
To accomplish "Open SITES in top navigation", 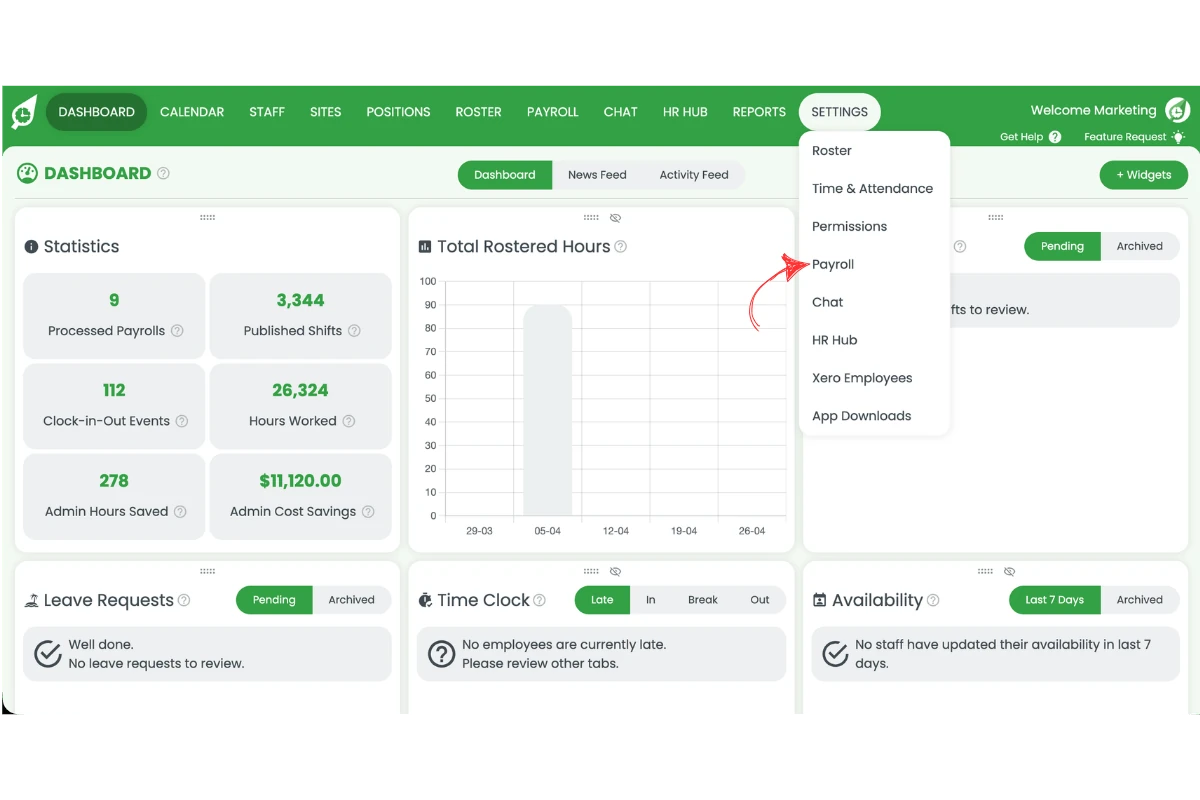I will 326,112.
